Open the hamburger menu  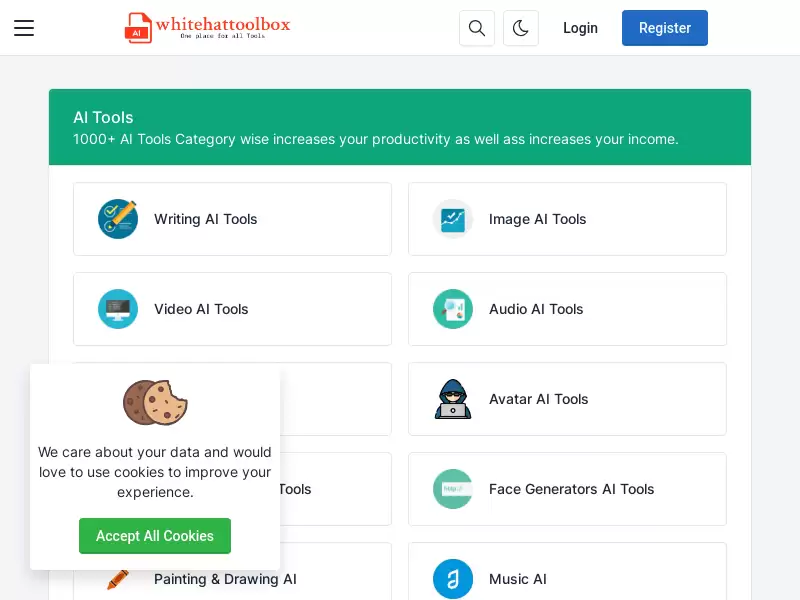coord(24,28)
